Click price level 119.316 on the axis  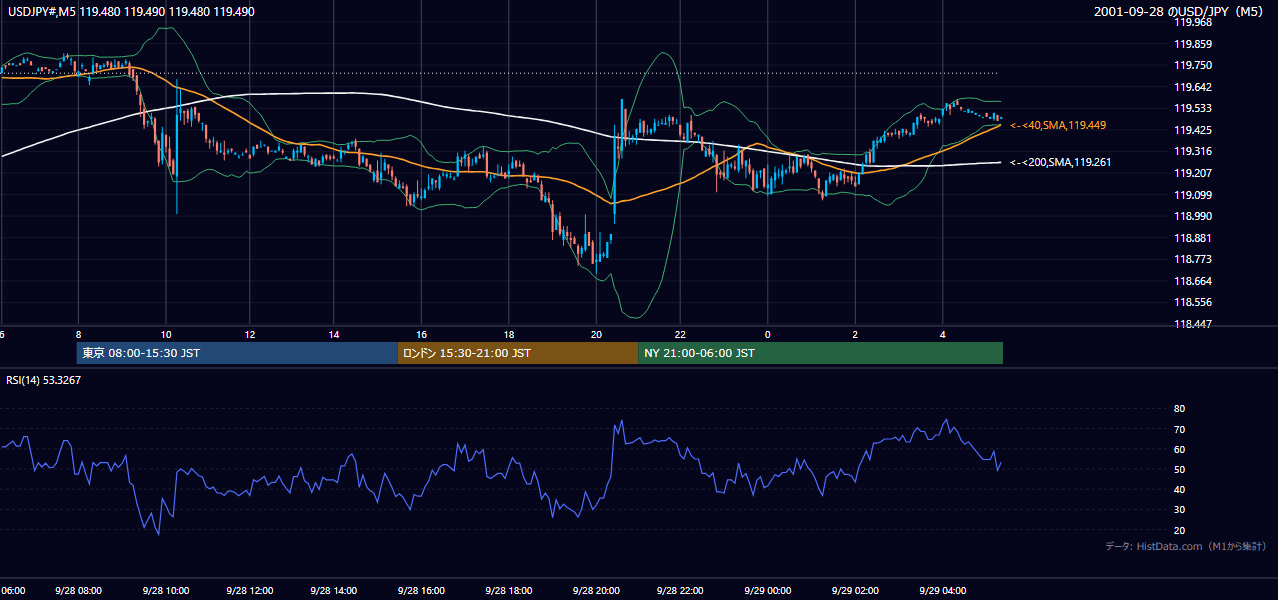point(1192,152)
